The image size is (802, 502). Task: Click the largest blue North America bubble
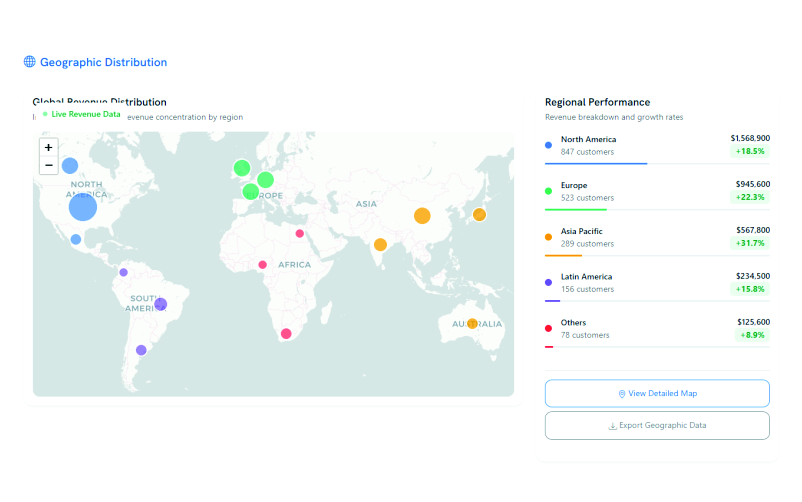click(x=83, y=207)
